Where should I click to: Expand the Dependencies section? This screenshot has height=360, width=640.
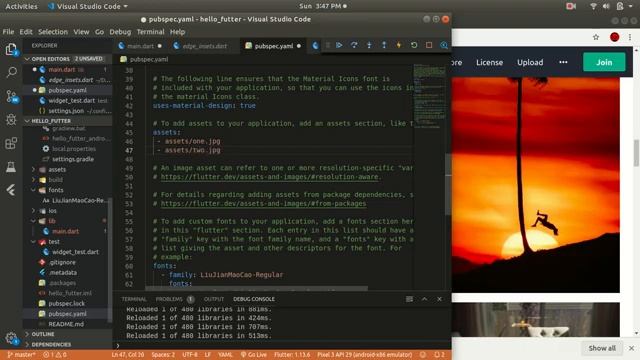[x=67, y=344]
